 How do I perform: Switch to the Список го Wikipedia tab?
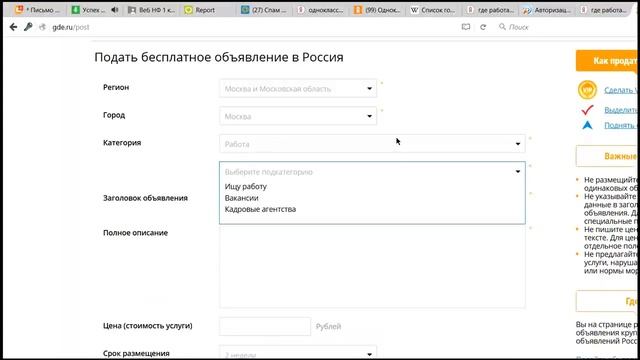(433, 10)
